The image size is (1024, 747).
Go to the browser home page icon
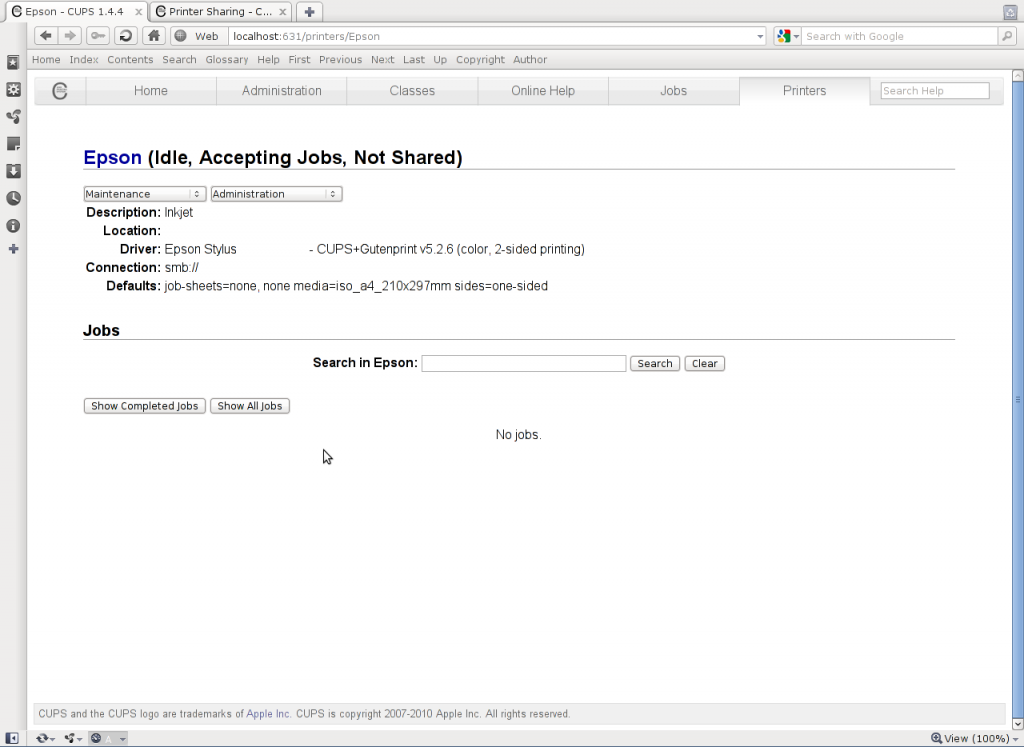coord(153,36)
